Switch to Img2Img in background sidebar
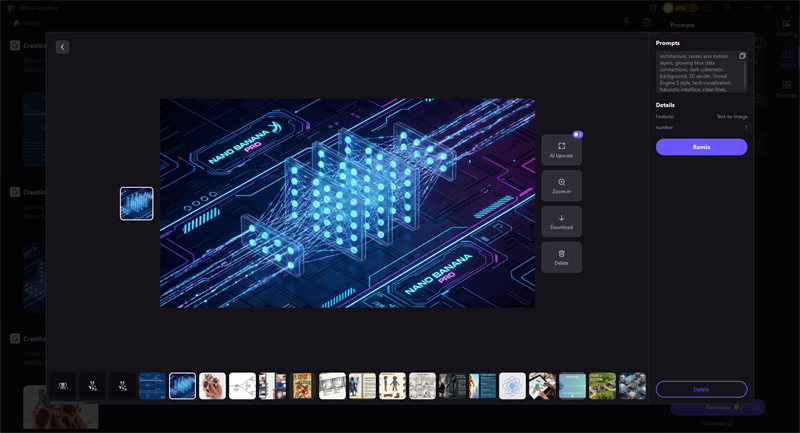The image size is (800, 433). tap(786, 28)
